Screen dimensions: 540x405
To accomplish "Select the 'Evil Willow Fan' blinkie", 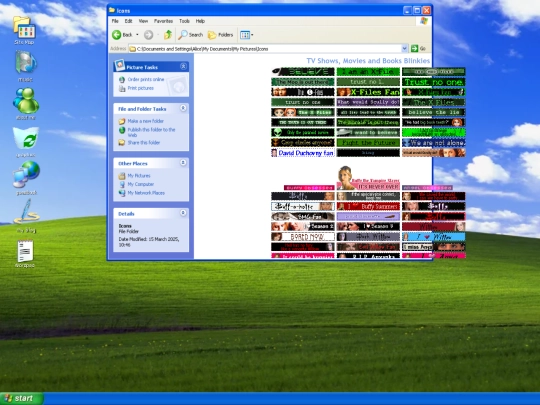I will 368,247.
